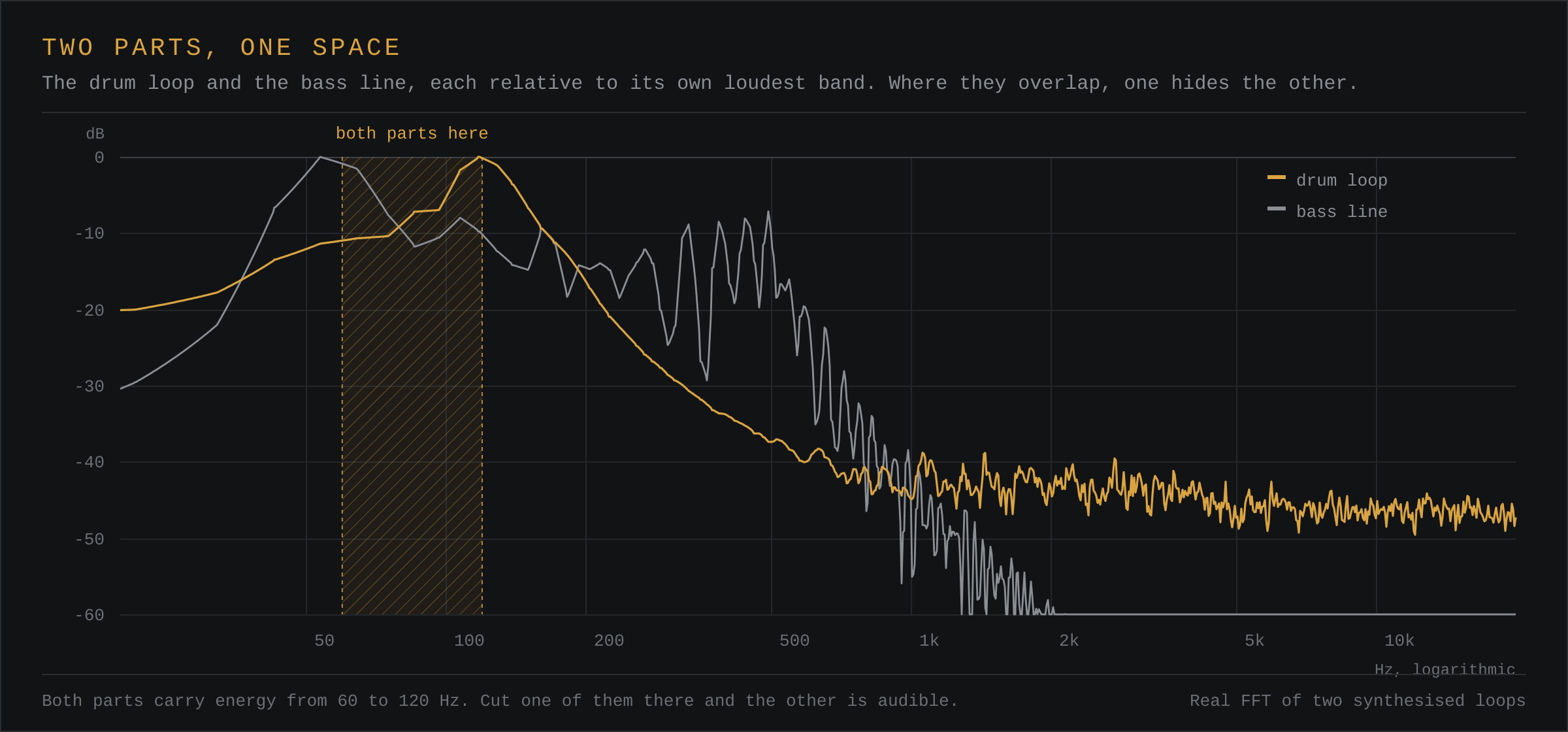Click the 'TWO PARTS, ONE SPACE' title
This screenshot has width=1568, height=732.
pyautogui.click(x=221, y=48)
